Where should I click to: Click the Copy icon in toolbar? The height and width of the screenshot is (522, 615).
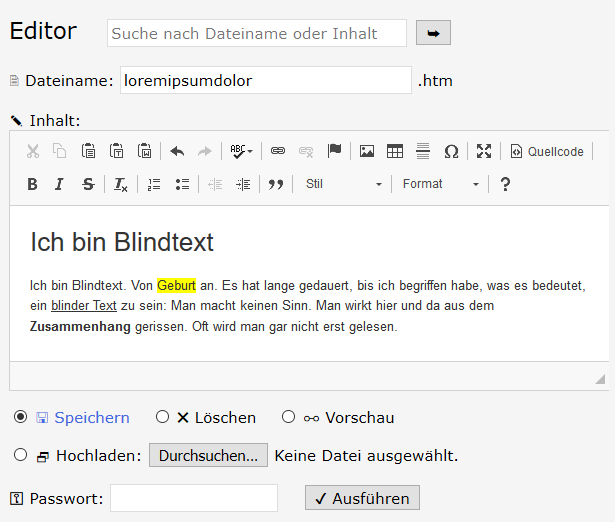pyautogui.click(x=60, y=151)
